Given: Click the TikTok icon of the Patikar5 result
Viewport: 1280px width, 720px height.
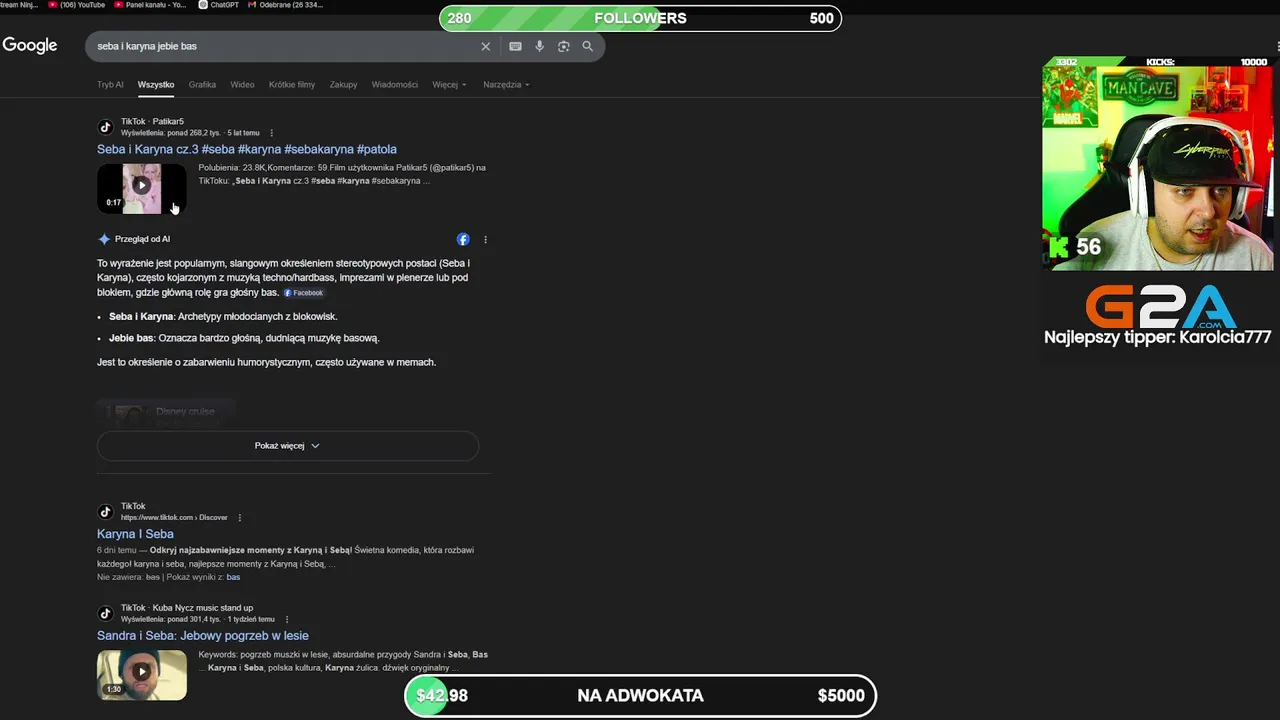Looking at the screenshot, I should [x=105, y=127].
